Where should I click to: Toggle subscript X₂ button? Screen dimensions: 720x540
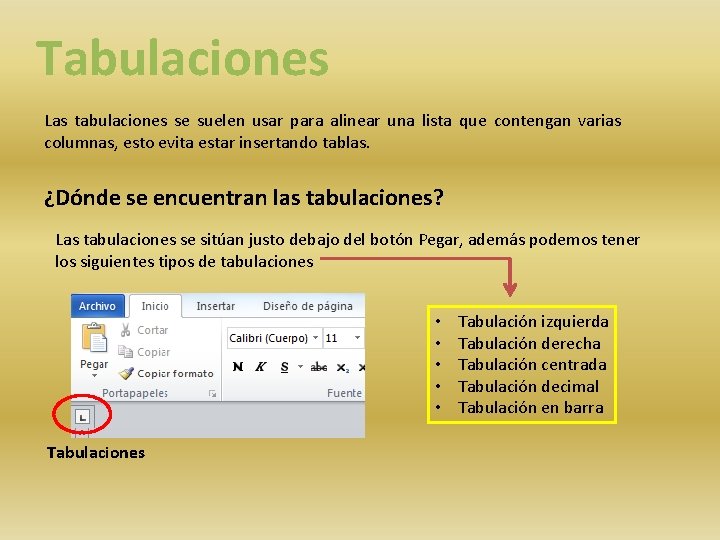343,367
